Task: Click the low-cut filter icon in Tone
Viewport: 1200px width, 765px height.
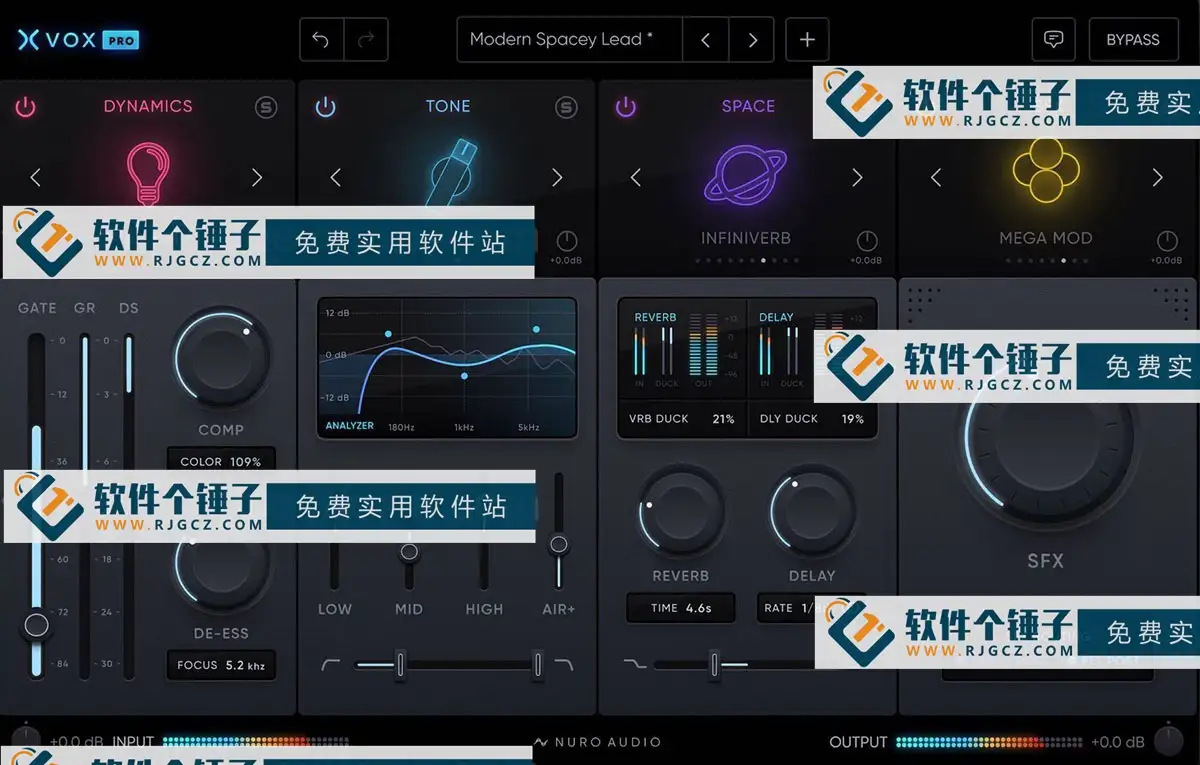Action: pyautogui.click(x=332, y=664)
